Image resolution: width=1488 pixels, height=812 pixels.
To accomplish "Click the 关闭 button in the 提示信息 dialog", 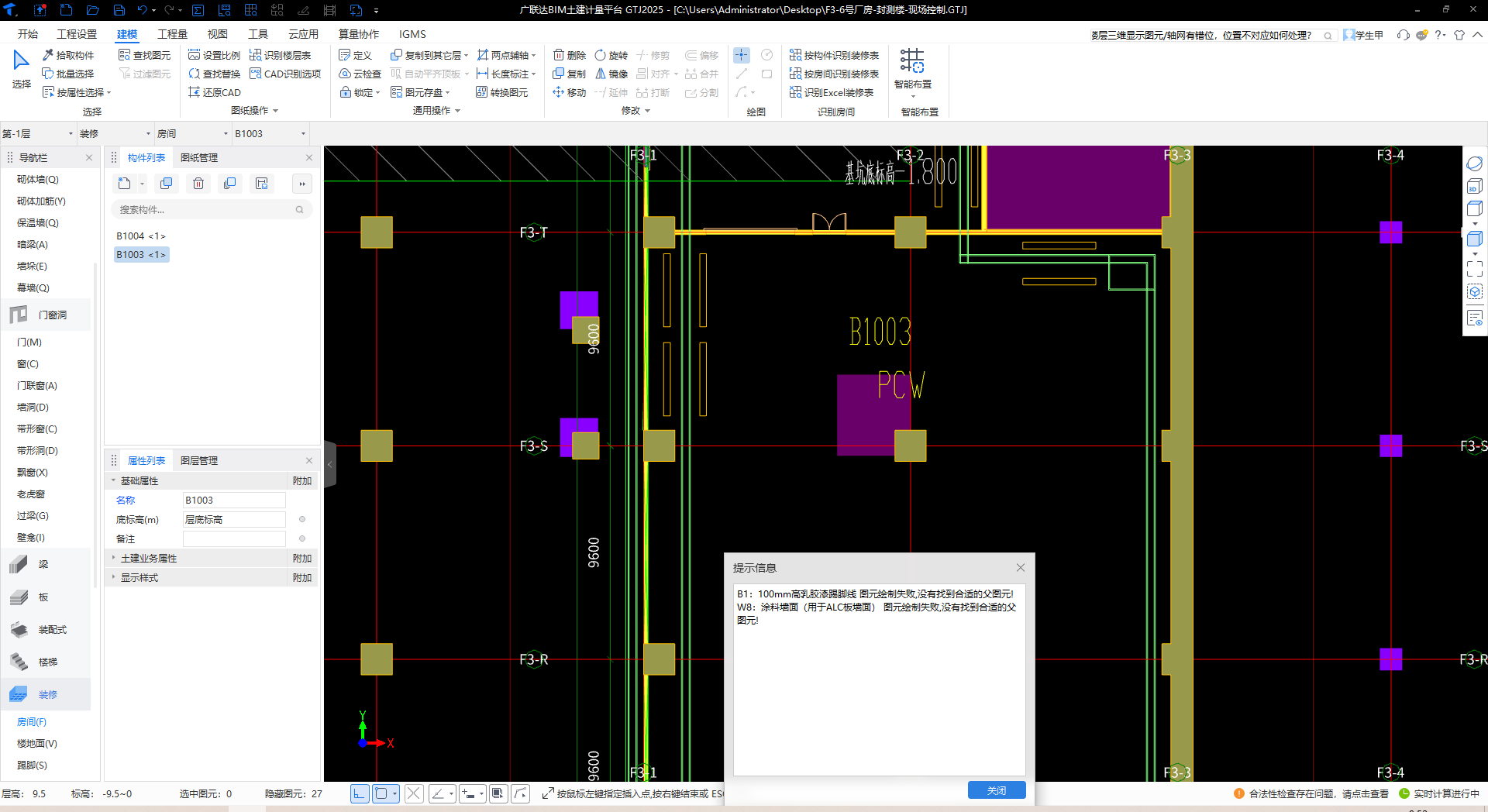I will click(997, 790).
